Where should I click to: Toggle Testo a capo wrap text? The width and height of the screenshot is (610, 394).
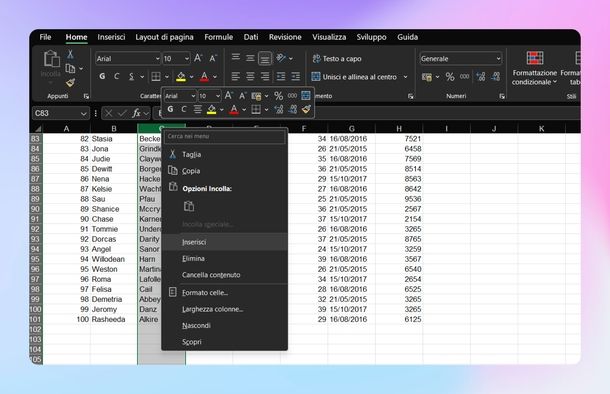337,58
